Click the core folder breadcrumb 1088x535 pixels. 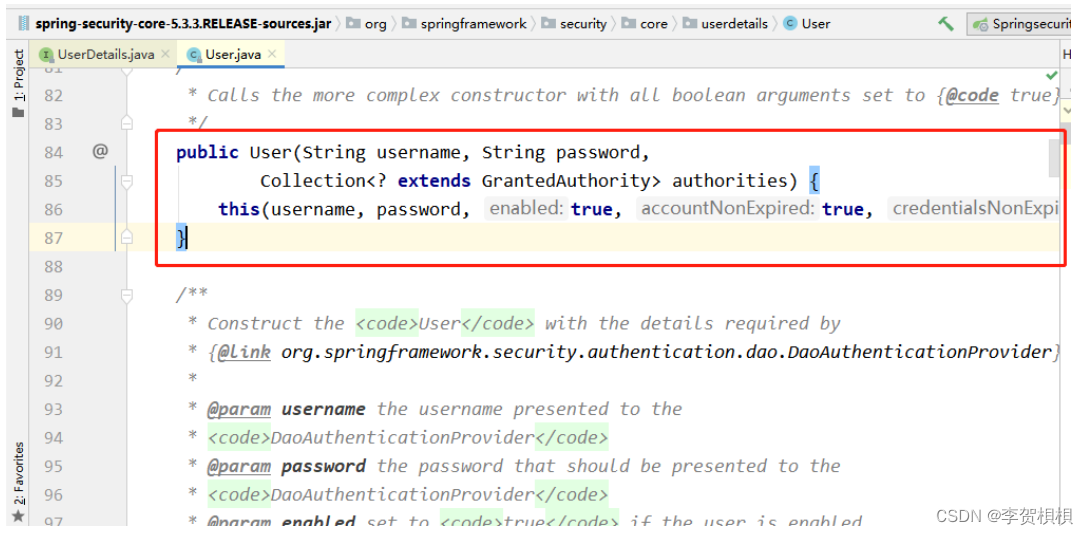645,24
